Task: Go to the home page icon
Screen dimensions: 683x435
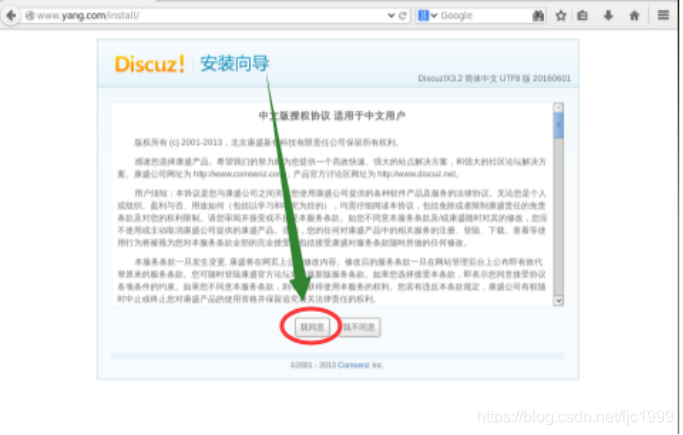Action: coord(634,16)
